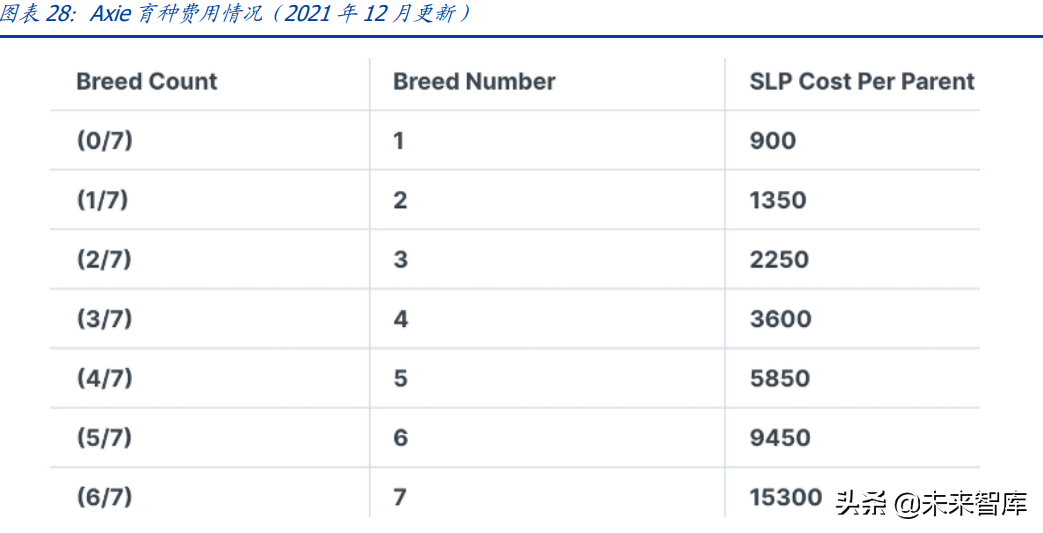This screenshot has height=533, width=1043.
Task: Click the 3600 SLP cost value
Action: [x=780, y=319]
